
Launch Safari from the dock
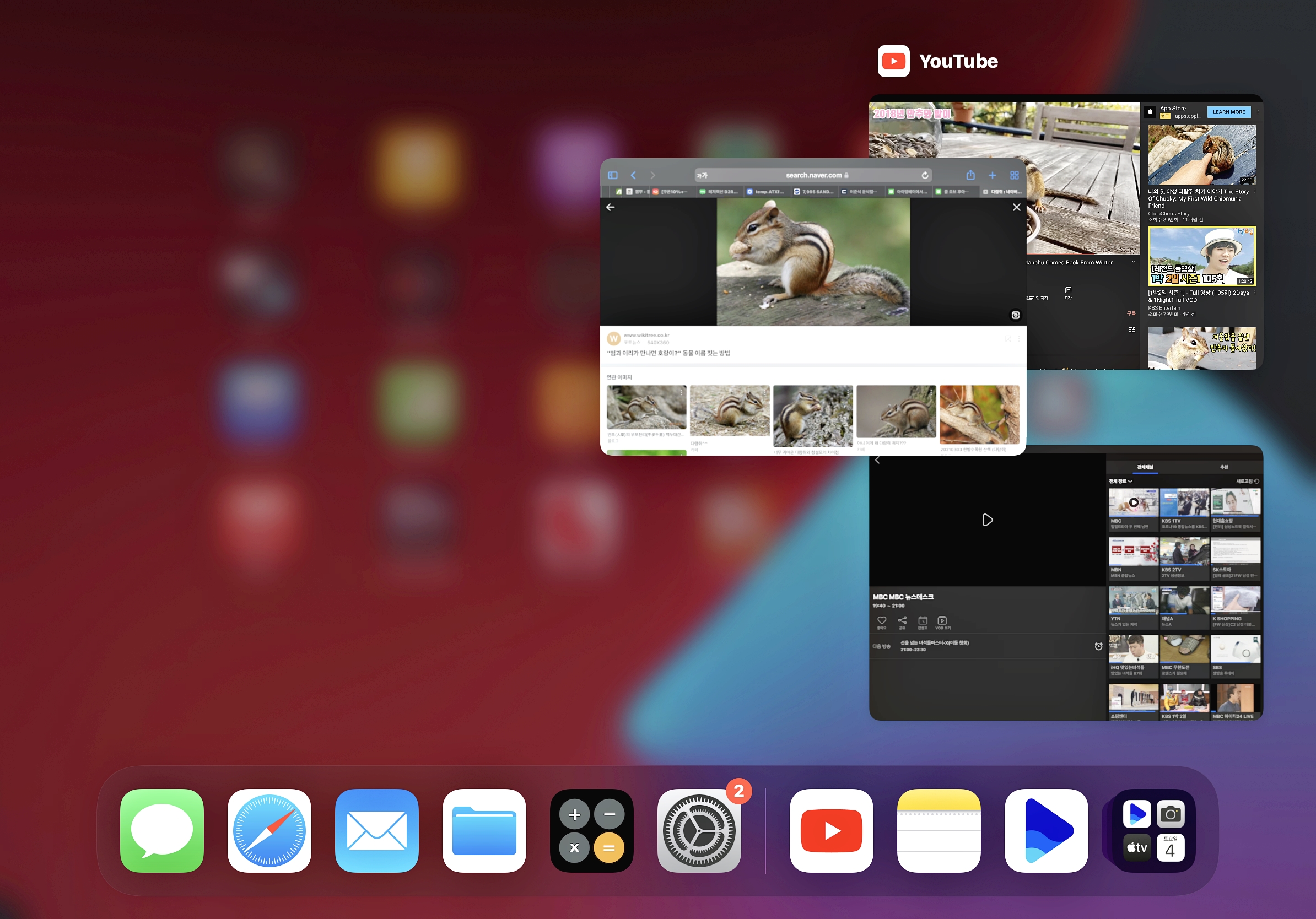pyautogui.click(x=269, y=830)
